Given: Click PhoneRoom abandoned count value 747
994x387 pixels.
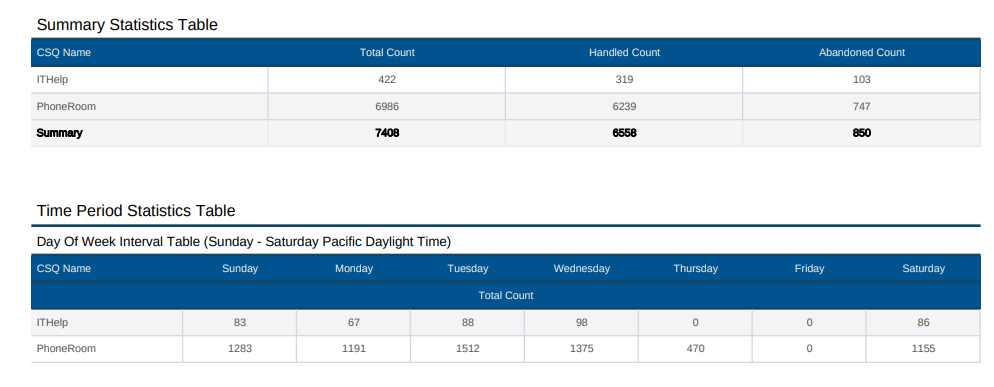Looking at the screenshot, I should coord(862,107).
